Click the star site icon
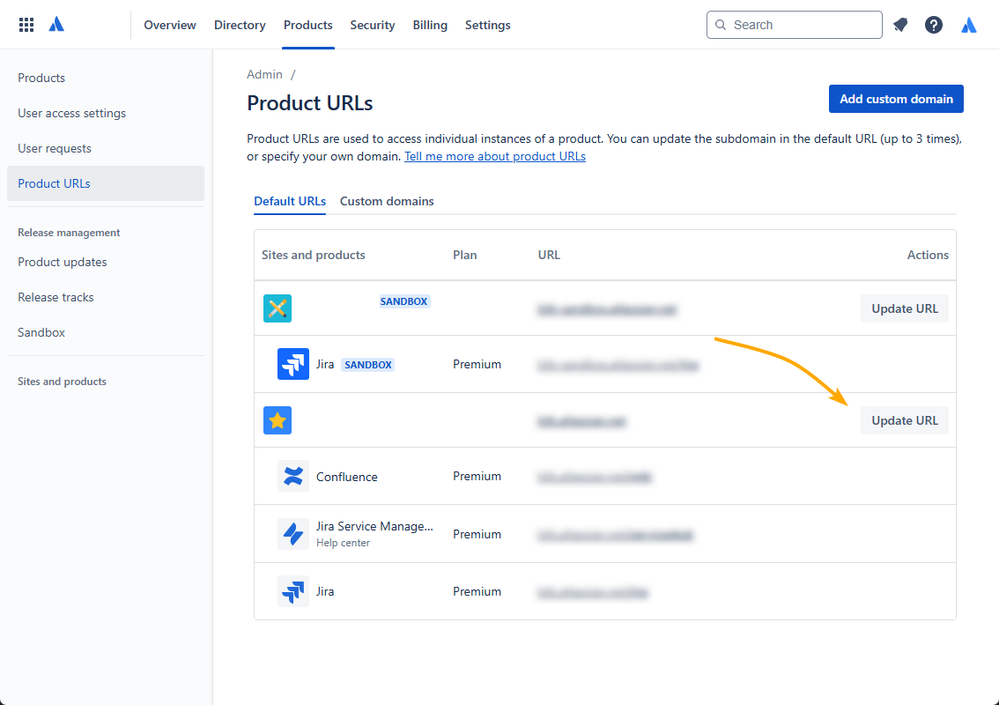 pos(277,420)
